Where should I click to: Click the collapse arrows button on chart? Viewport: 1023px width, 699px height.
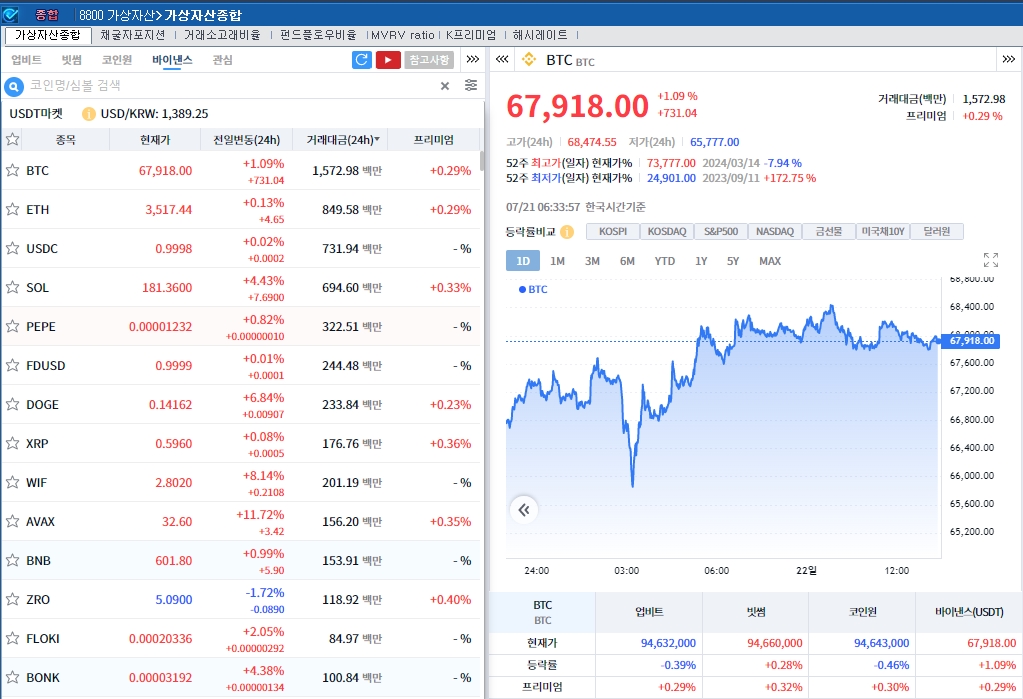(x=523, y=510)
